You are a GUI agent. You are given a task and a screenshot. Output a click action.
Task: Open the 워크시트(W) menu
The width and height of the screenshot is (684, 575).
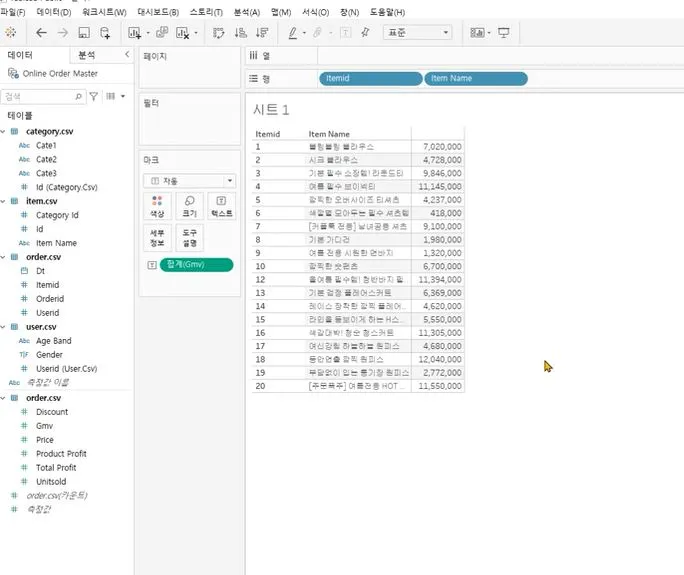coord(104,12)
